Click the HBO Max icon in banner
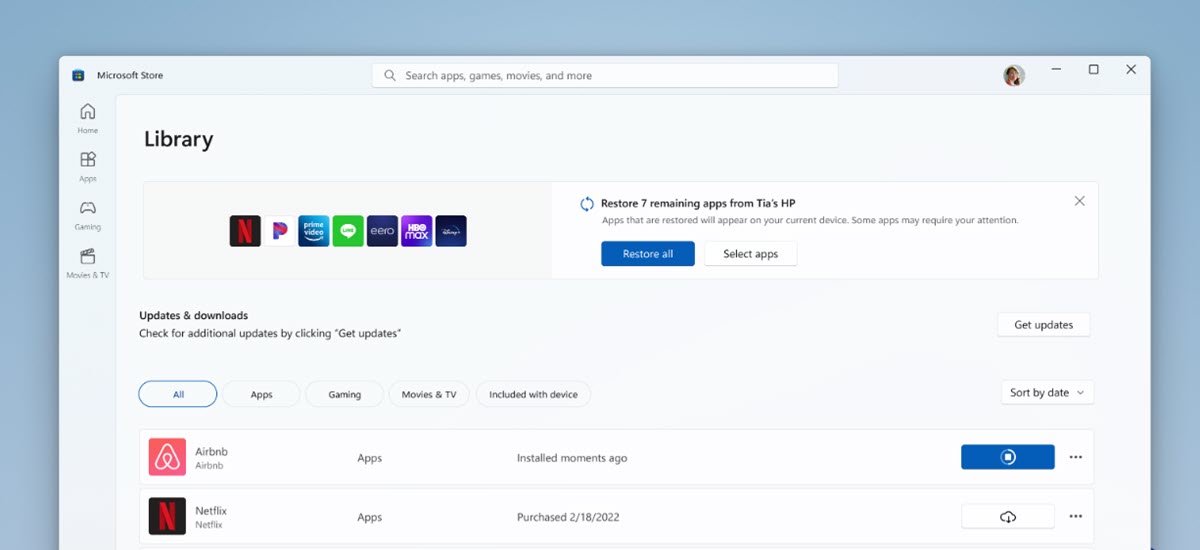 (417, 231)
